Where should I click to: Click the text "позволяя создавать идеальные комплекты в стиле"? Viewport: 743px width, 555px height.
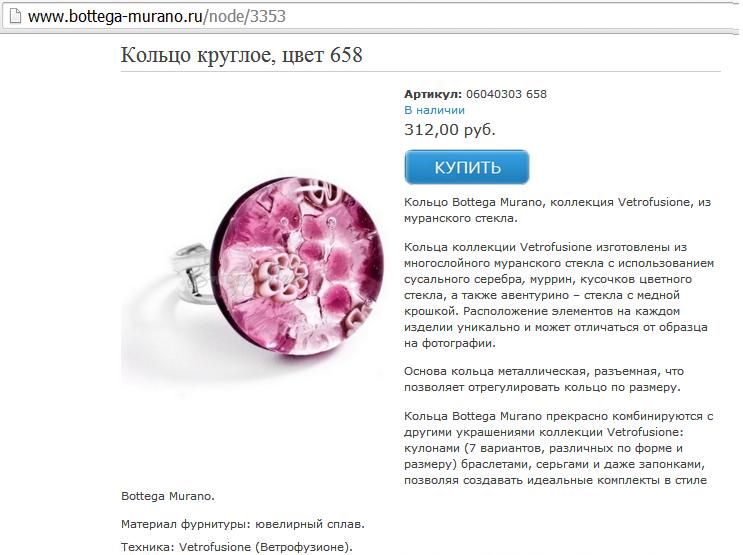pos(555,480)
